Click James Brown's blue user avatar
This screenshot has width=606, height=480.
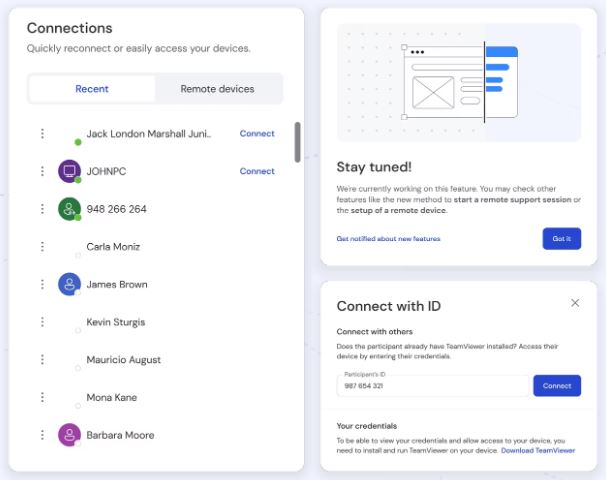[69, 284]
